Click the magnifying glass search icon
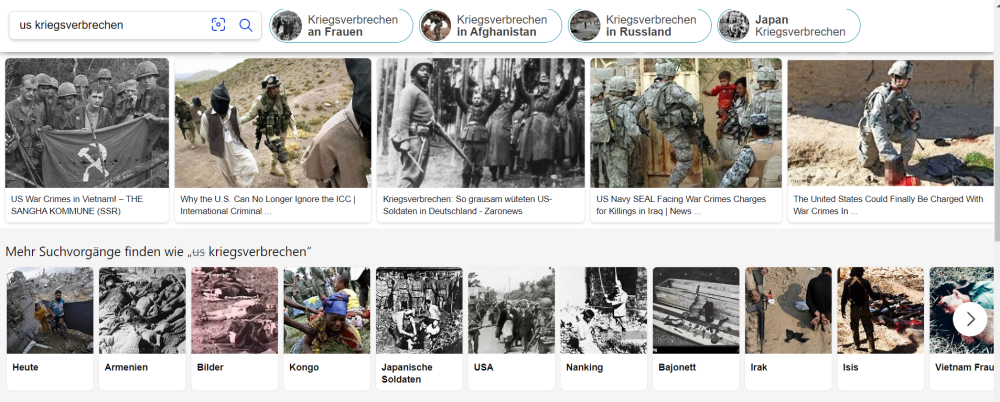 coord(246,25)
